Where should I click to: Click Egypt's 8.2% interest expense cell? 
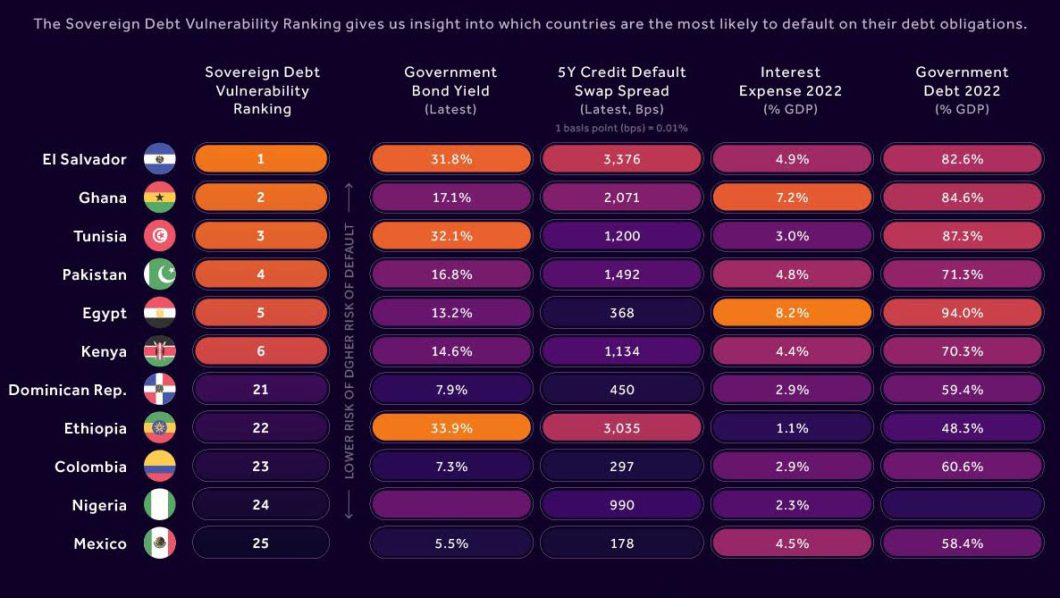coord(792,313)
